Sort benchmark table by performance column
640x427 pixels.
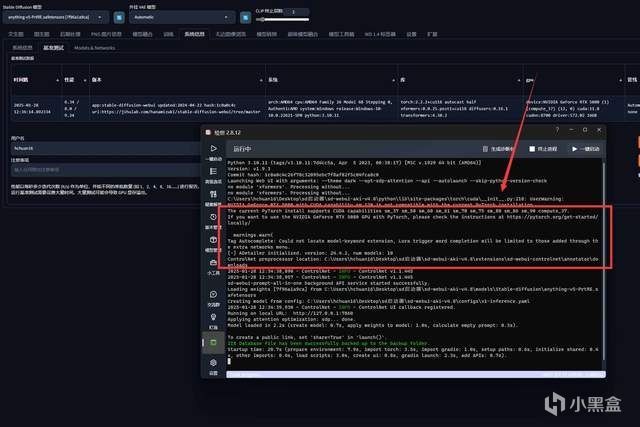85,80
